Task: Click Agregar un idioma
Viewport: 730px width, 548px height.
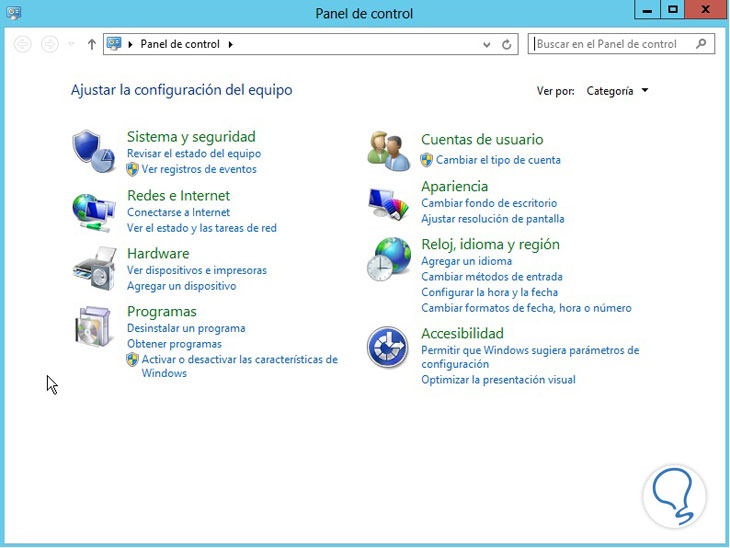Action: pyautogui.click(x=466, y=261)
